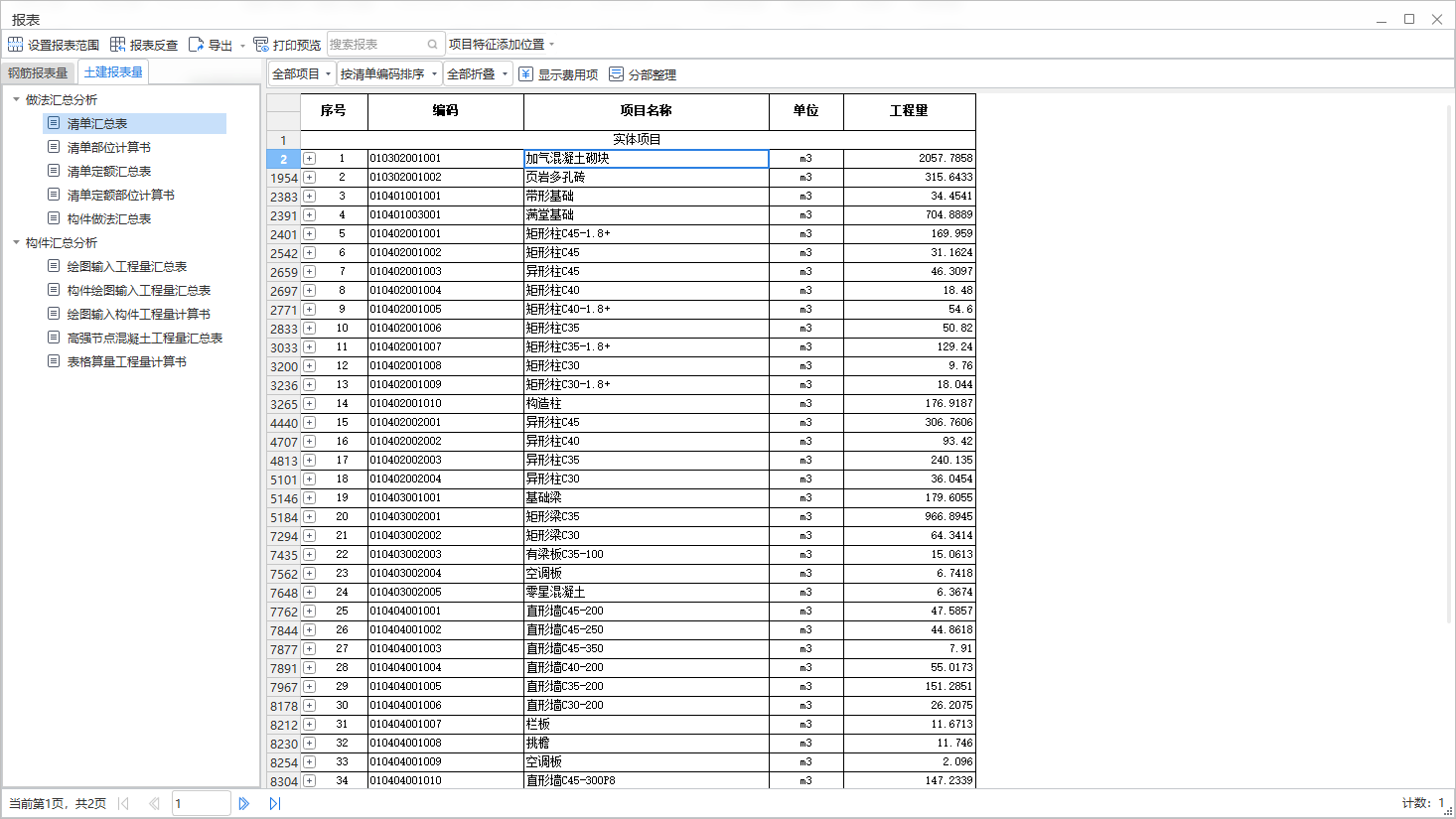1456x819 pixels.
Task: Select 高强节点混凝土工程量汇总表 in the tree
Action: tap(144, 338)
